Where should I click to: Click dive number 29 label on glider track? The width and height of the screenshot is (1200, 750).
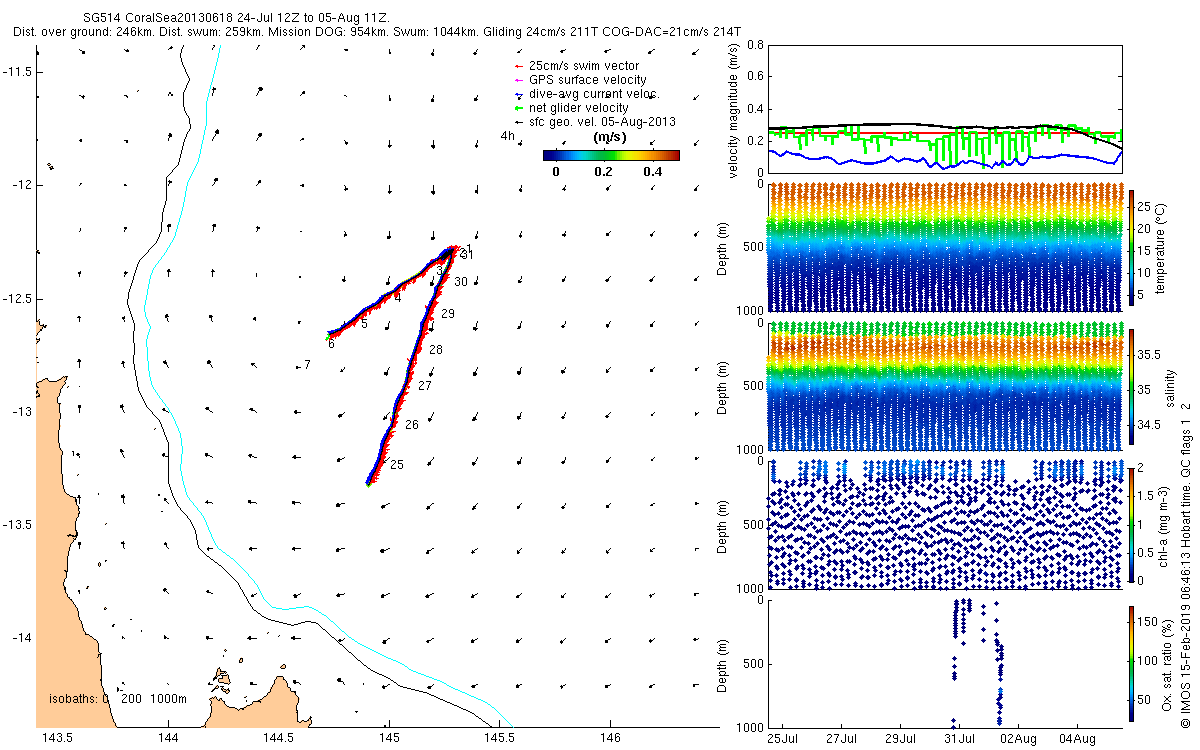[x=448, y=314]
